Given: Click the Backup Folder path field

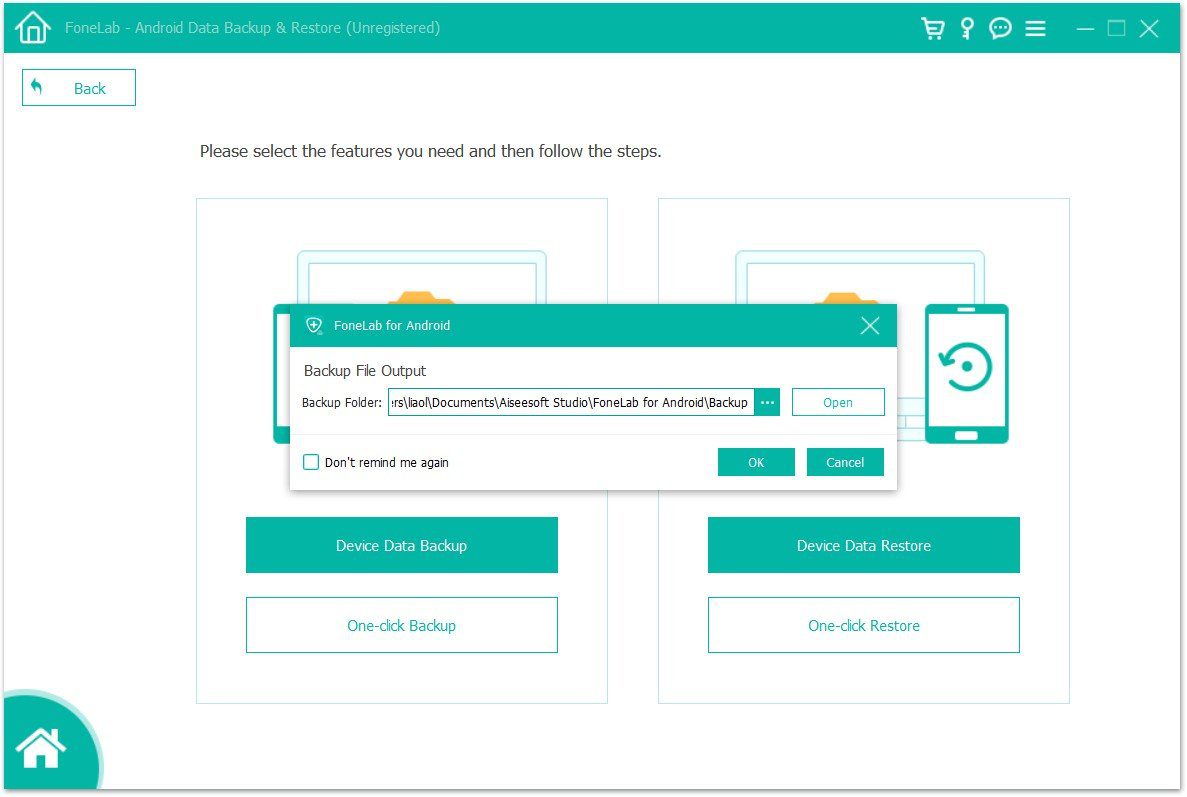Looking at the screenshot, I should [x=571, y=402].
